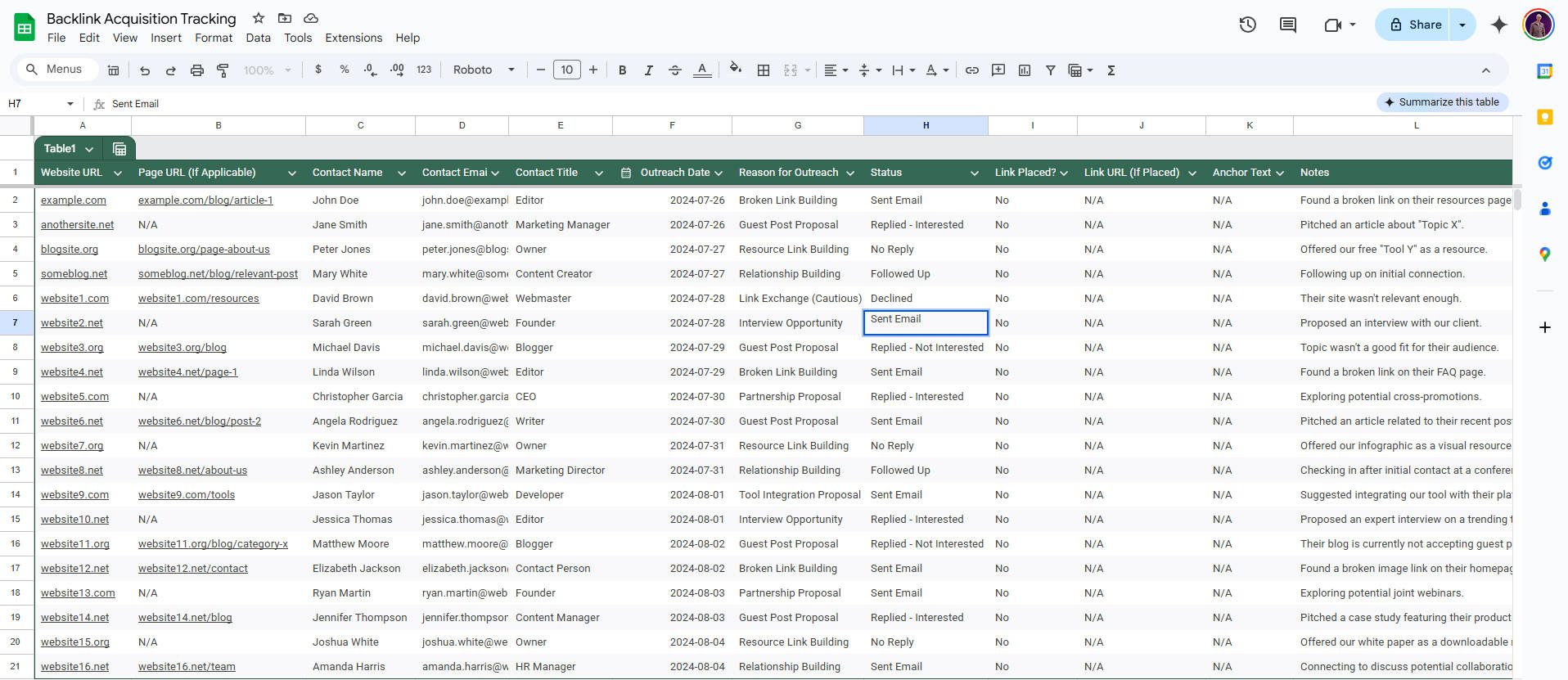The width and height of the screenshot is (1568, 680).
Task: Toggle strikethrough formatting
Action: click(x=675, y=70)
